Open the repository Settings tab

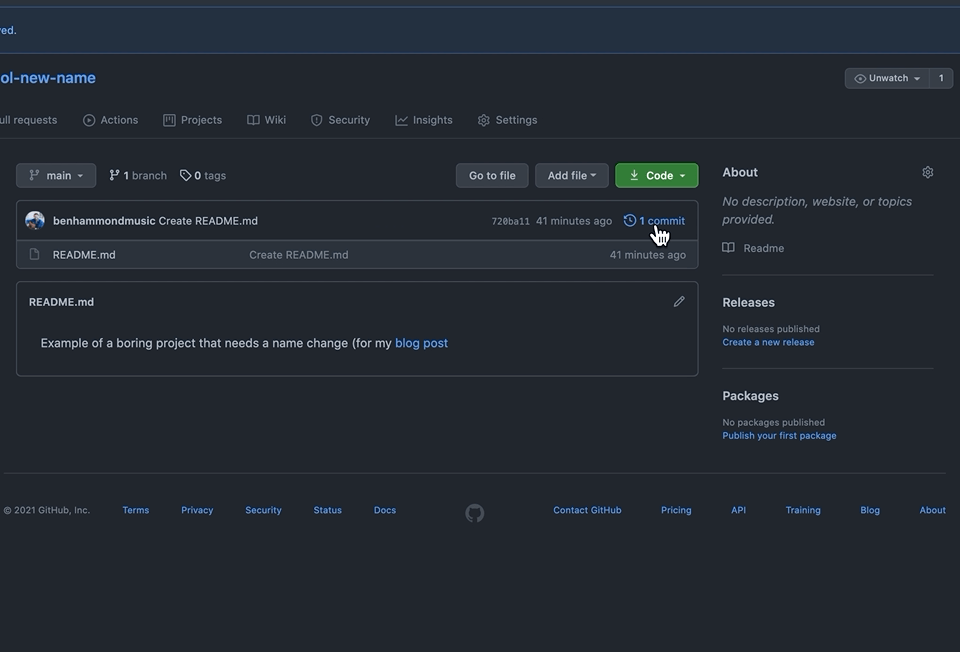click(508, 120)
